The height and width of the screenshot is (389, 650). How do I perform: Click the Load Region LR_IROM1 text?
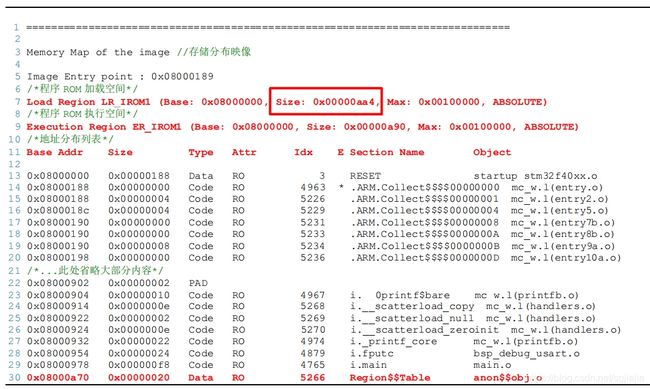[88, 102]
